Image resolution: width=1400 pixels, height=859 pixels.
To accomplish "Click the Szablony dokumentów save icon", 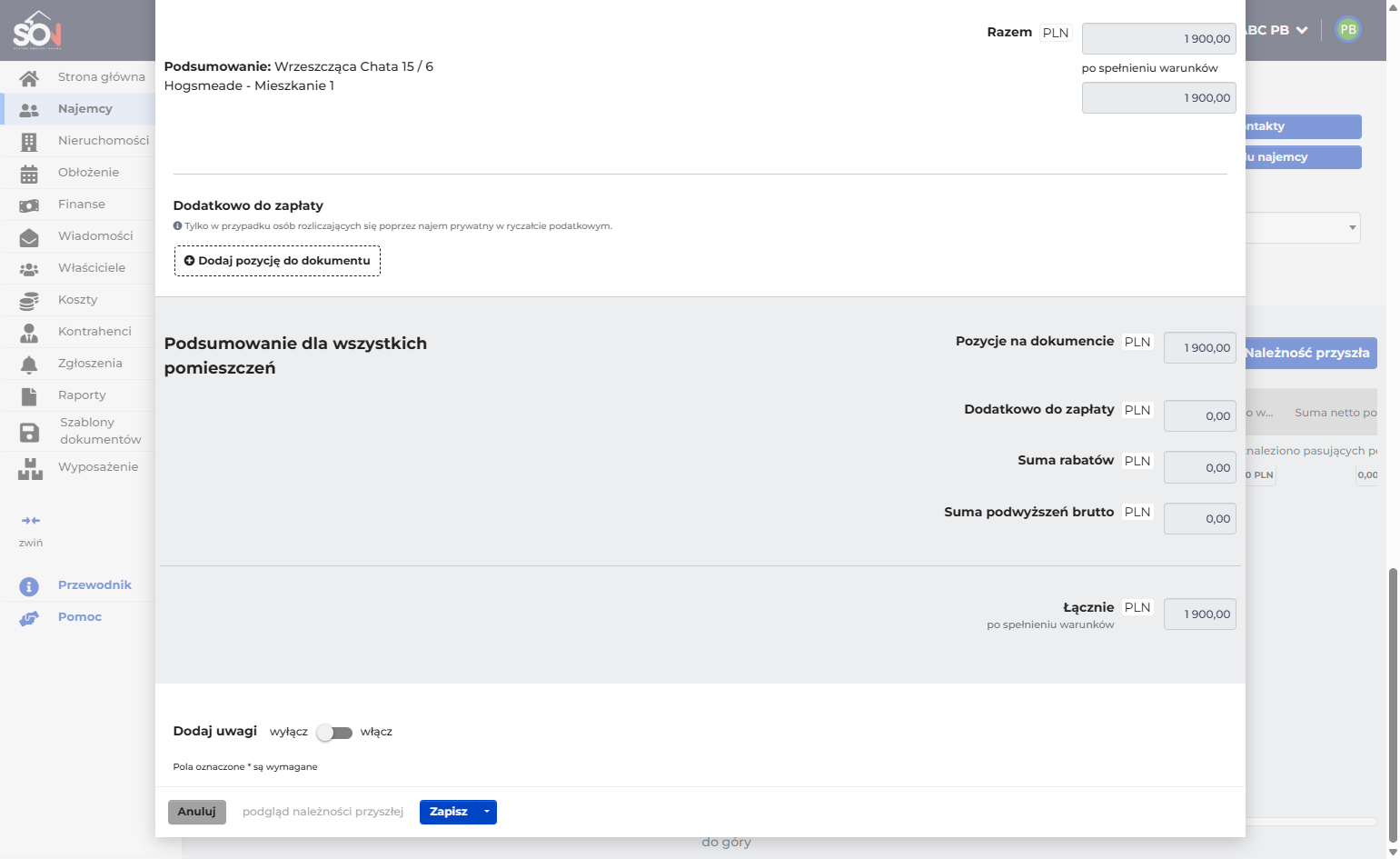I will (29, 433).
